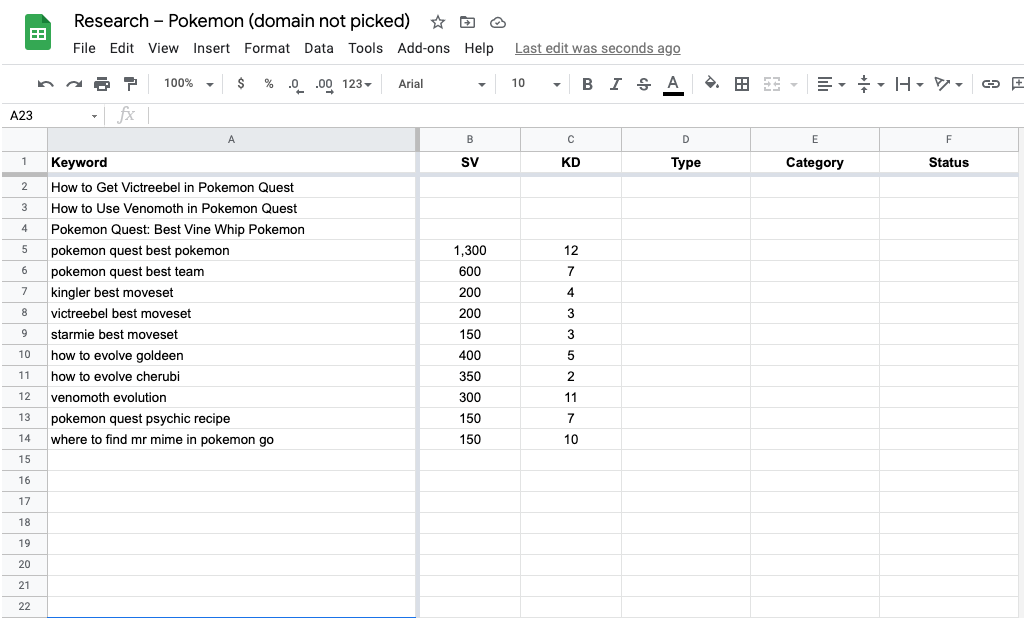The image size is (1024, 618).
Task: Open horizontal align dropdown
Action: (831, 84)
